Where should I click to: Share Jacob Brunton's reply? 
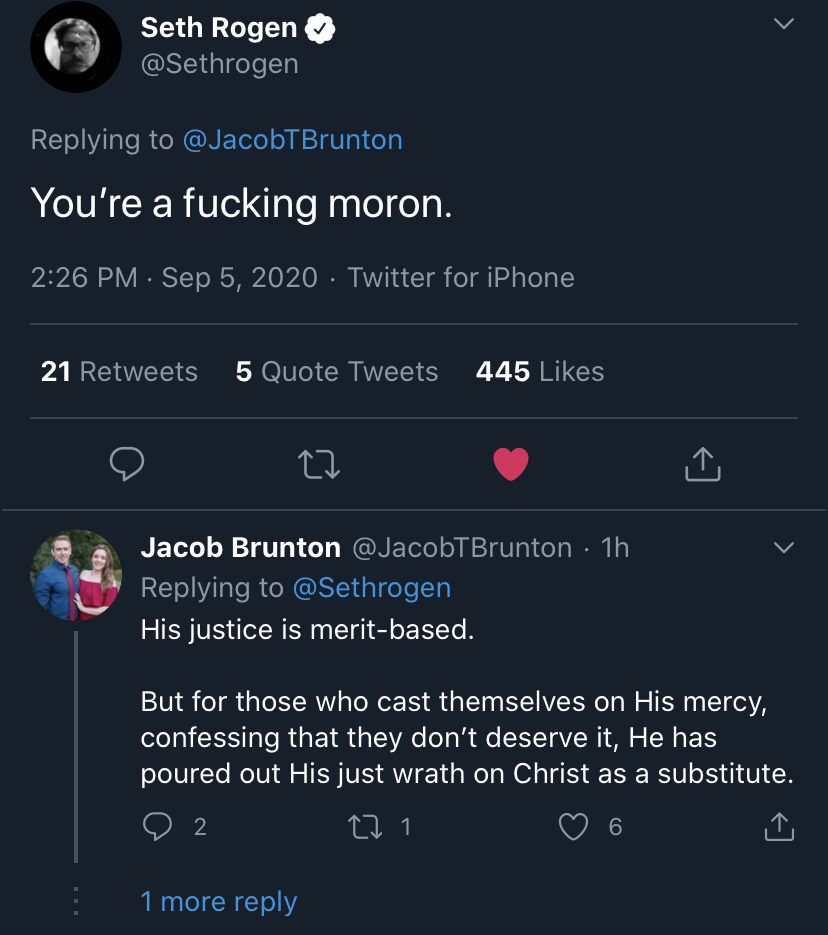click(779, 827)
